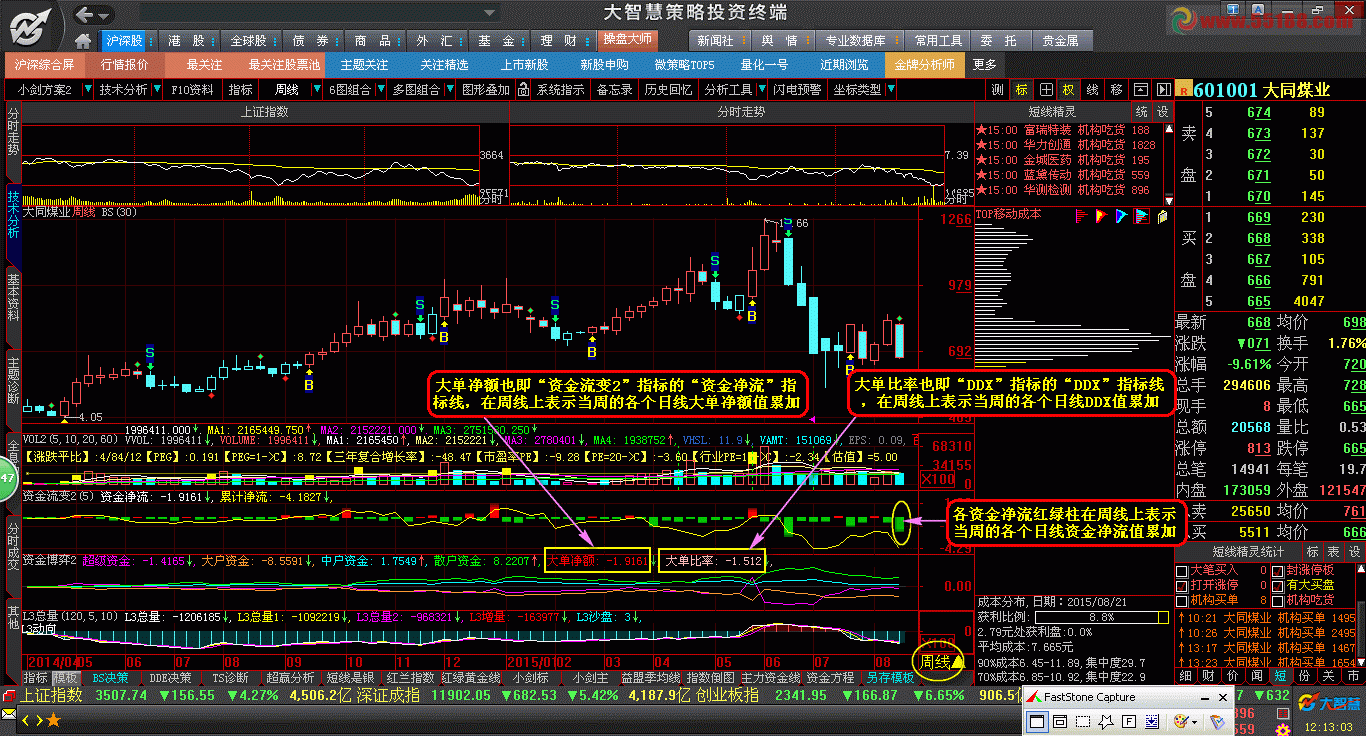Toggle the 测 button in the right toolbar
Screen dimensions: 1366x736
pyautogui.click(x=997, y=89)
